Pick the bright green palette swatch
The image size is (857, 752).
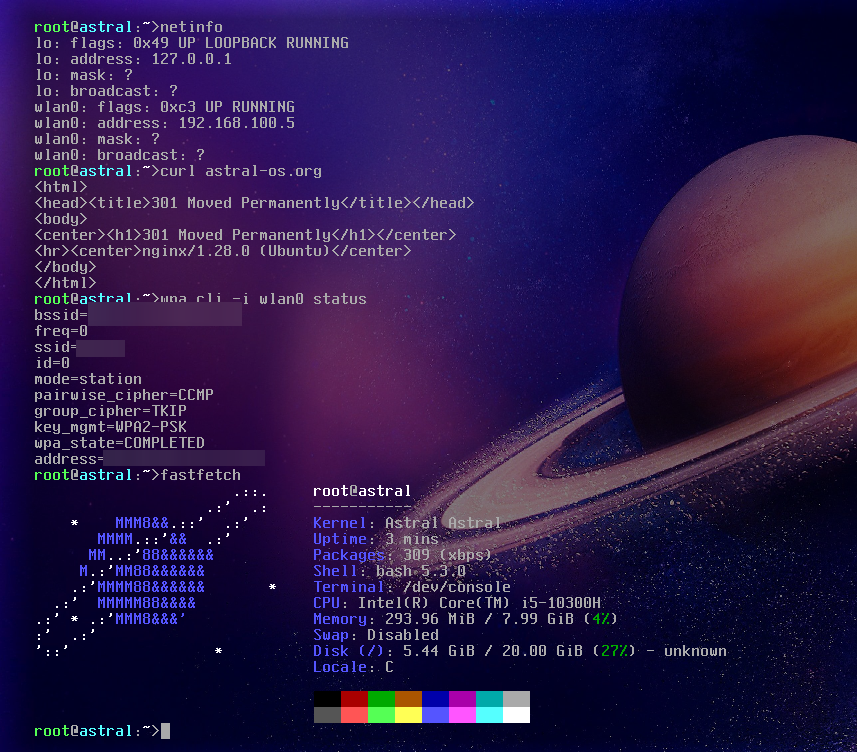tap(381, 715)
